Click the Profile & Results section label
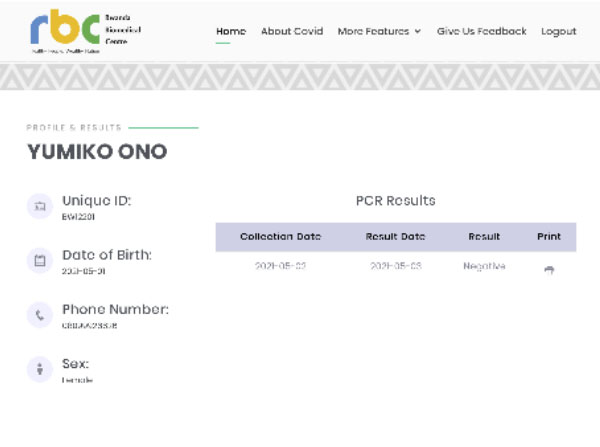Viewport: 600px width, 447px height. click(74, 127)
